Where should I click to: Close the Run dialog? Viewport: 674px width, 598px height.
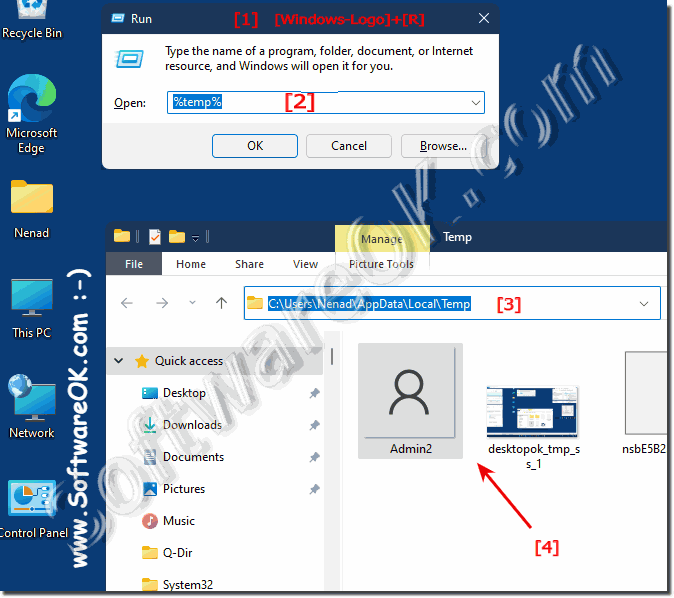pyautogui.click(x=484, y=18)
